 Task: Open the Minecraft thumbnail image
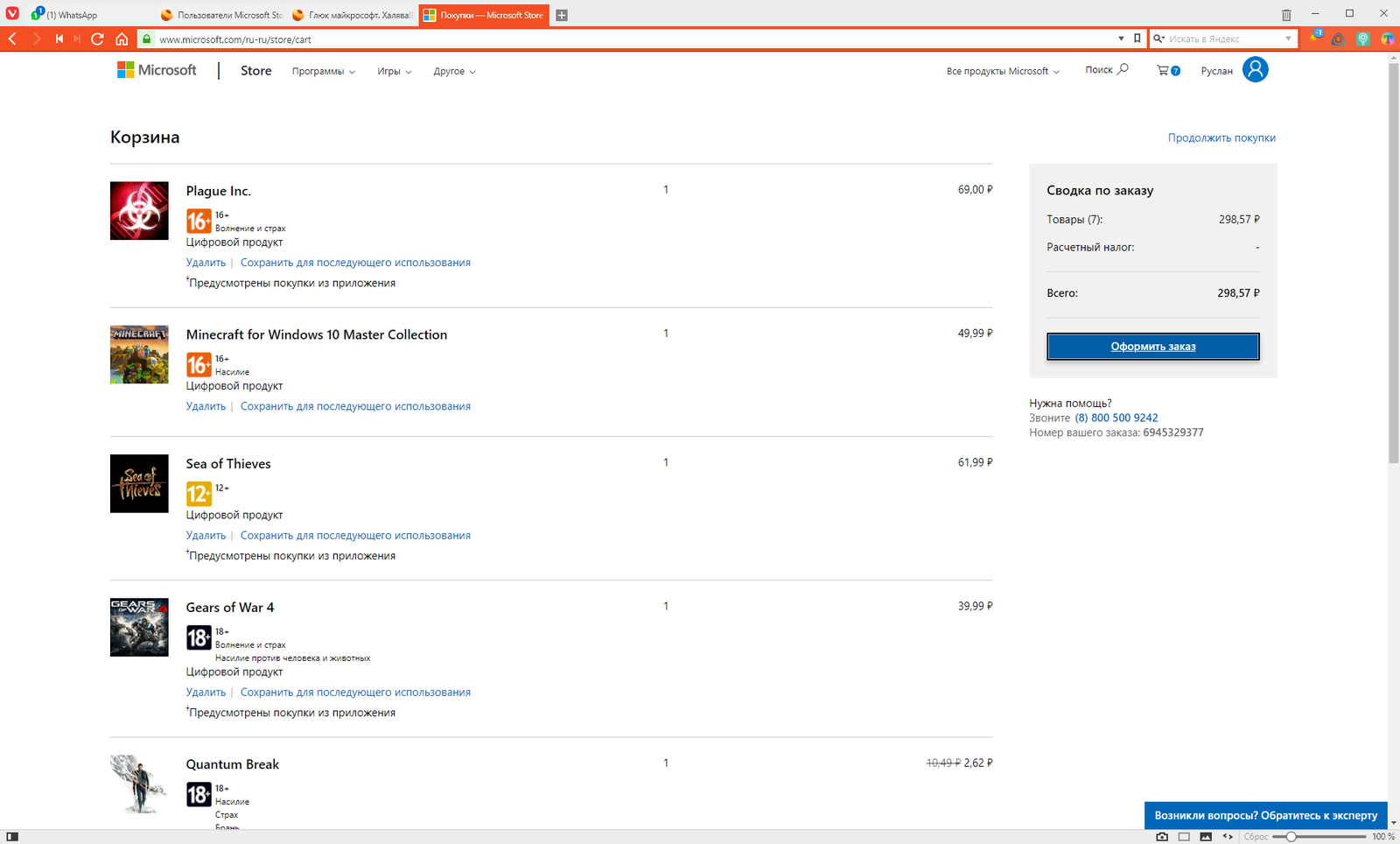tap(139, 354)
